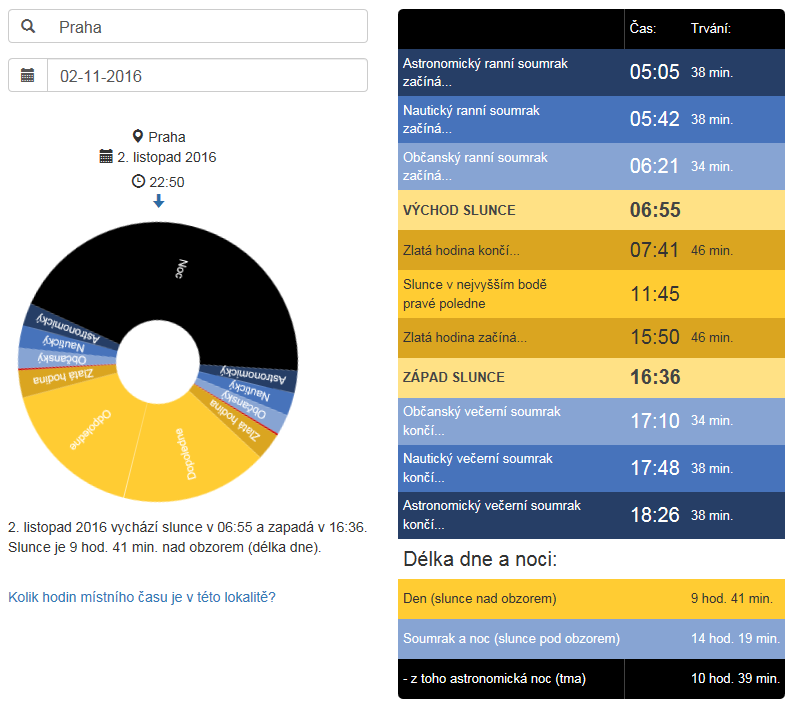The width and height of the screenshot is (794, 709).
Task: Click the astronomická noc (tma) row
Action: pyautogui.click(x=590, y=679)
